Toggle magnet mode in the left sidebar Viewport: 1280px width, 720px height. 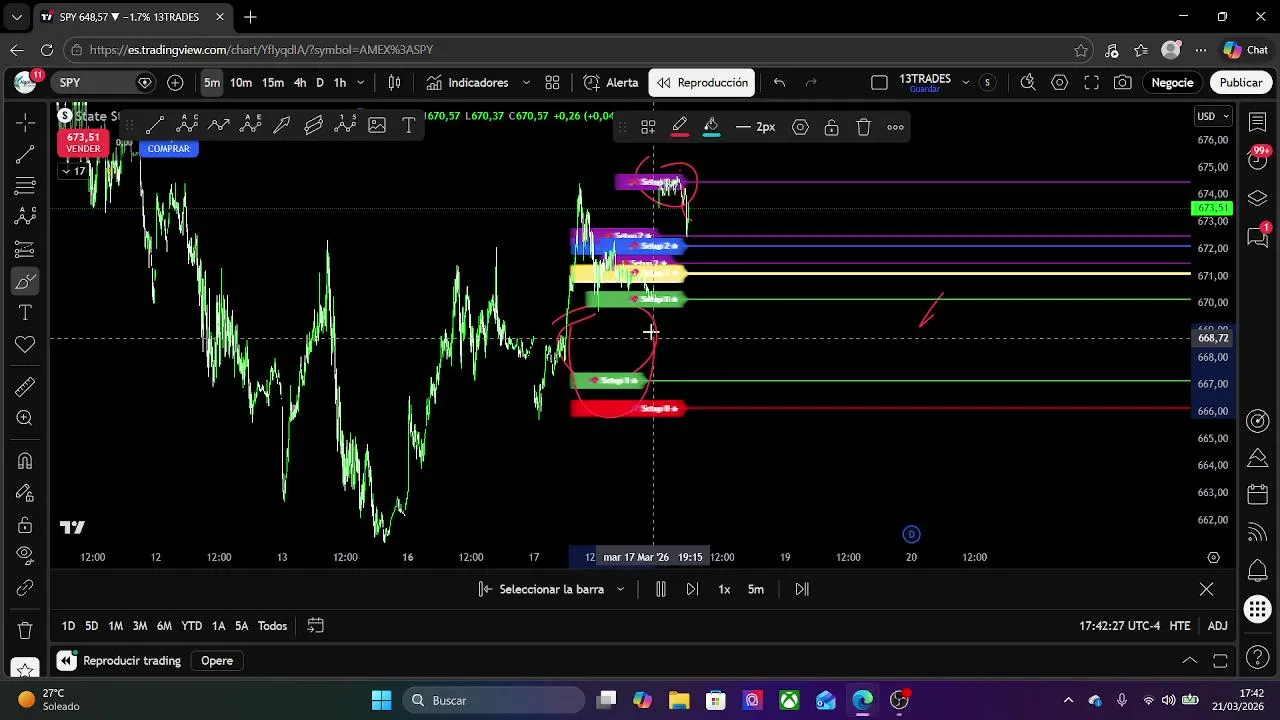25,461
